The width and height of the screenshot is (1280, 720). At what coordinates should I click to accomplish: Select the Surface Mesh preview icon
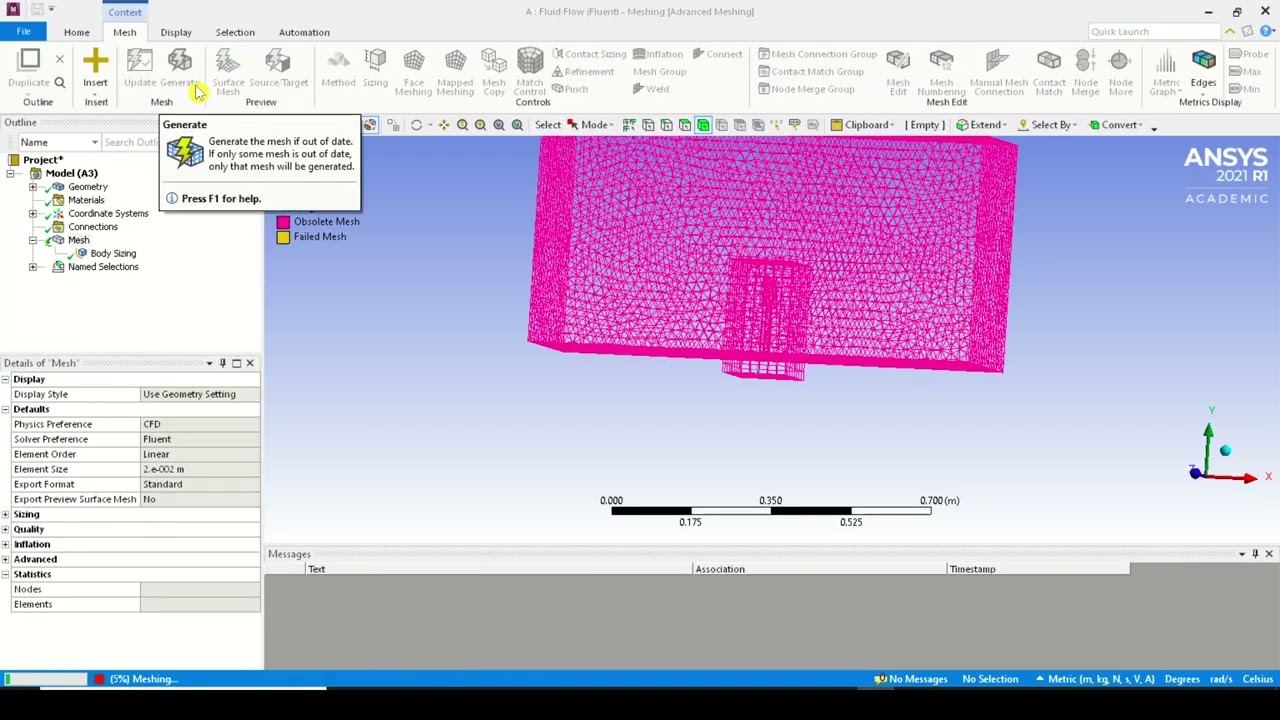[228, 61]
